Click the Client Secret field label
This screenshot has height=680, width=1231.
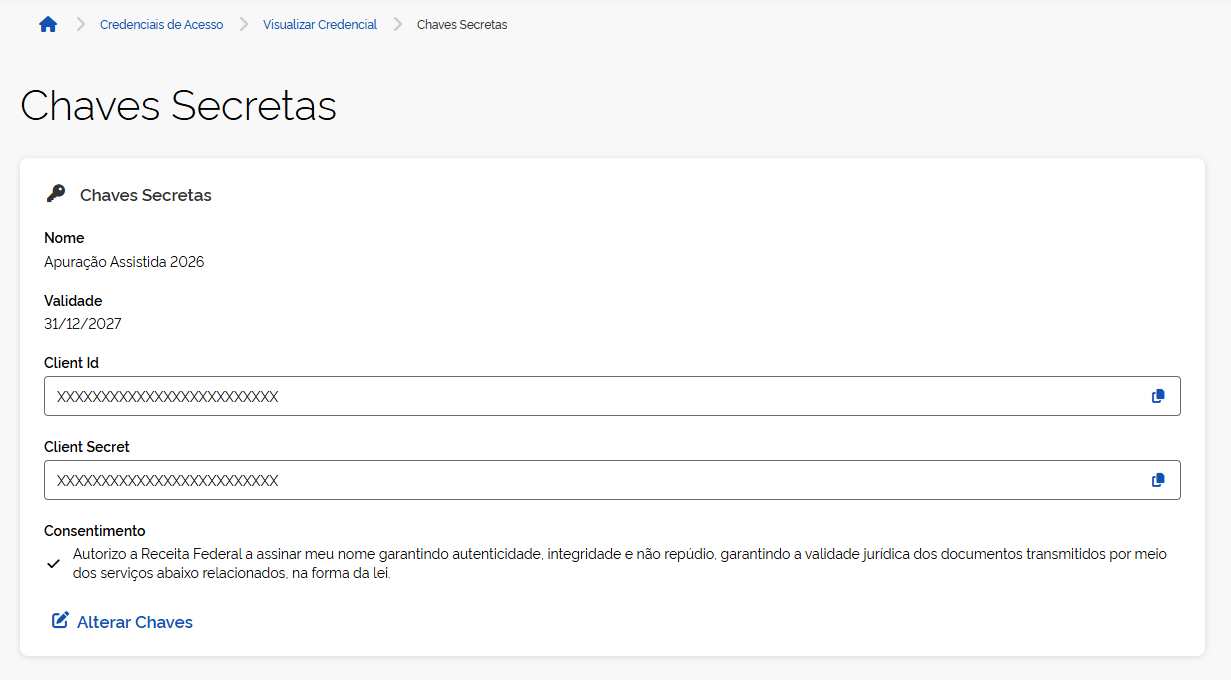[87, 447]
